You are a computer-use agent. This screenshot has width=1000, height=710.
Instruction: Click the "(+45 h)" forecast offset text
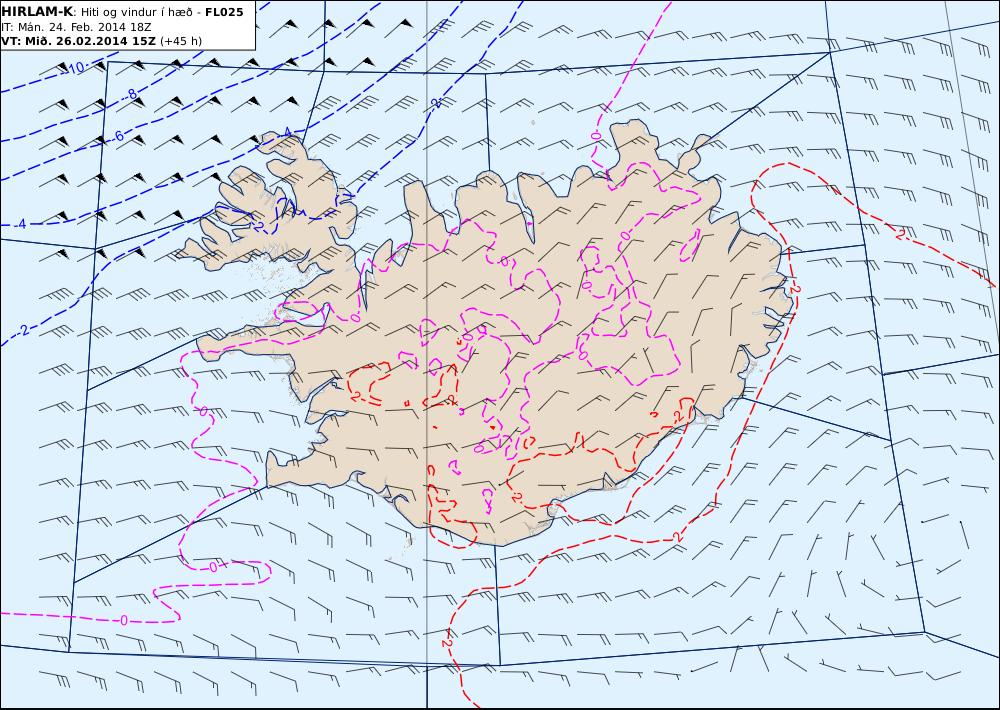[x=181, y=41]
